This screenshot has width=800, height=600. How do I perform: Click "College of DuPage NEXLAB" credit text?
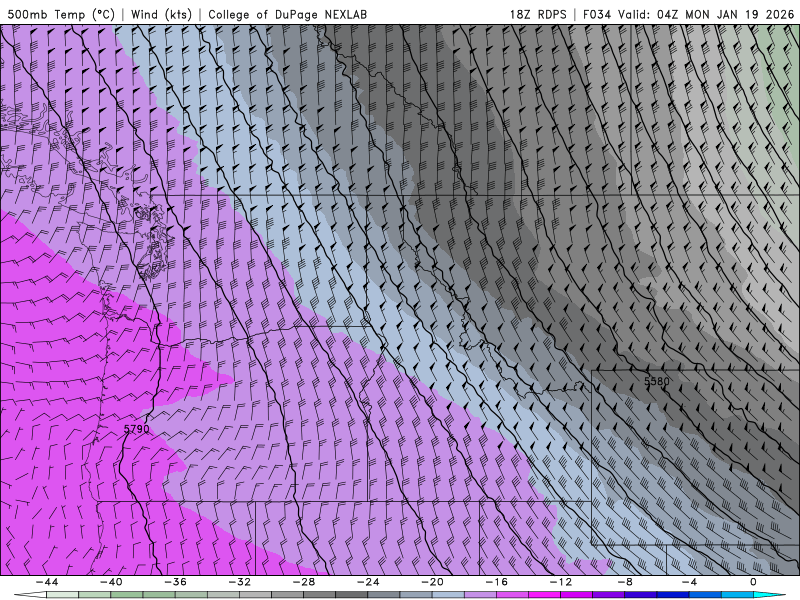coord(287,14)
